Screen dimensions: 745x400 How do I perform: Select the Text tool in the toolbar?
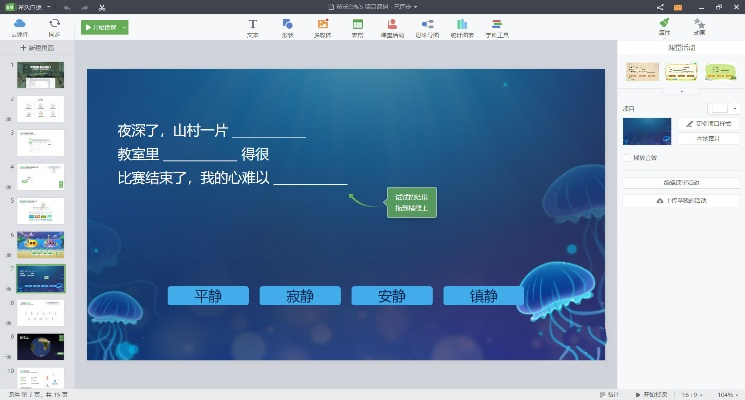[252, 26]
